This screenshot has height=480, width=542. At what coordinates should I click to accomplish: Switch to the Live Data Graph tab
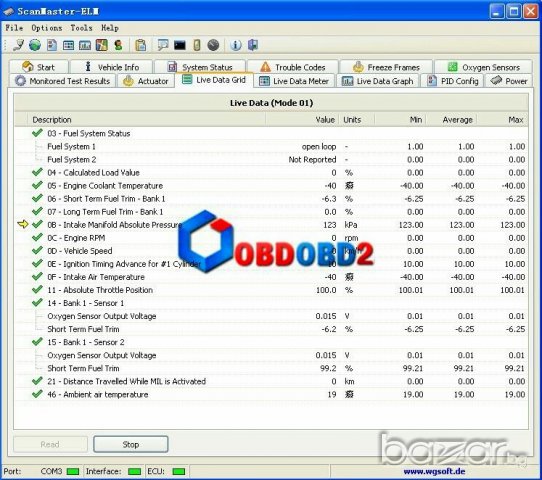pos(377,81)
